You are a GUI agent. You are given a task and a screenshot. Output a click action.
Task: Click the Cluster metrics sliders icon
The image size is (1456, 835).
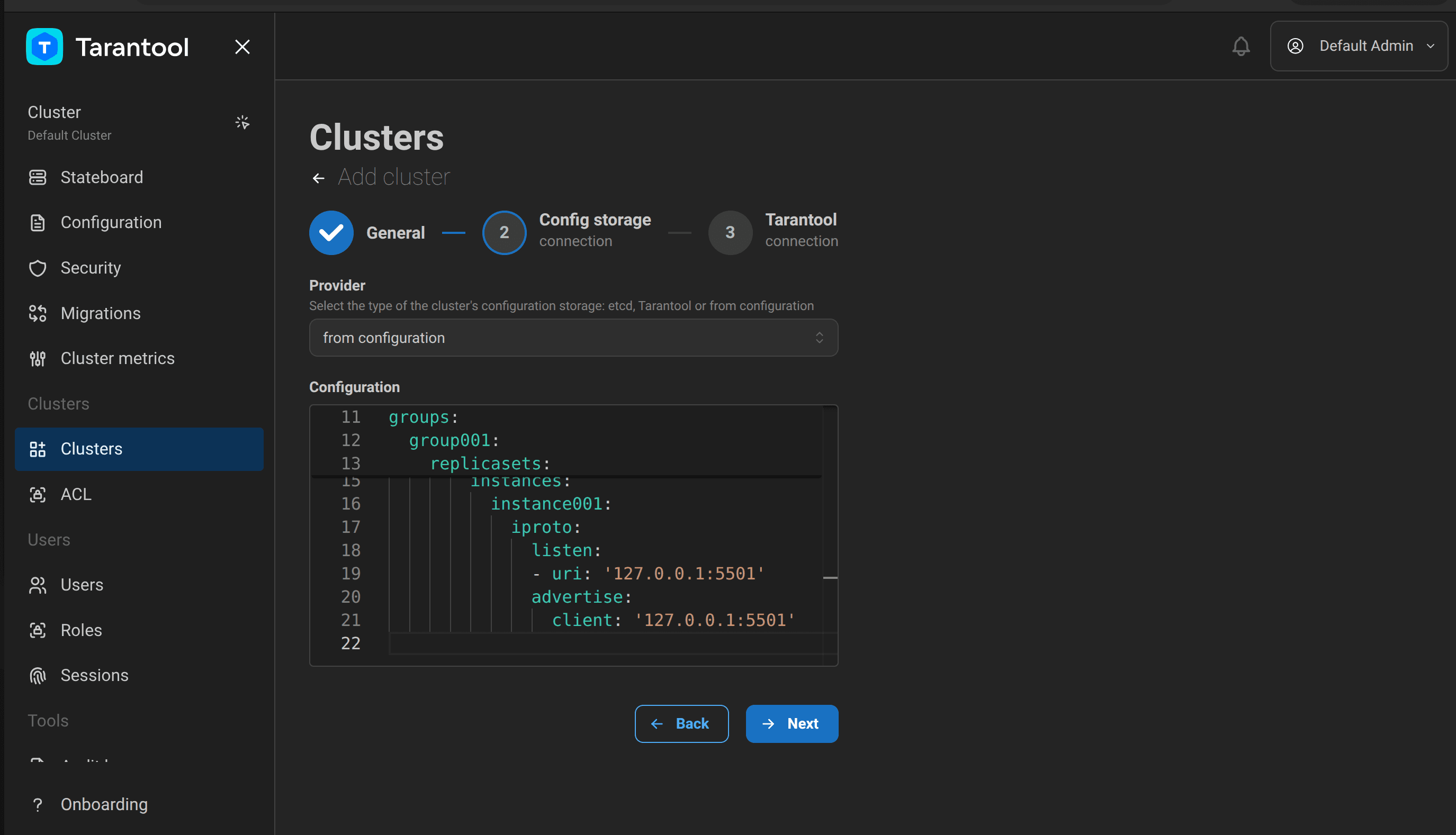click(38, 358)
